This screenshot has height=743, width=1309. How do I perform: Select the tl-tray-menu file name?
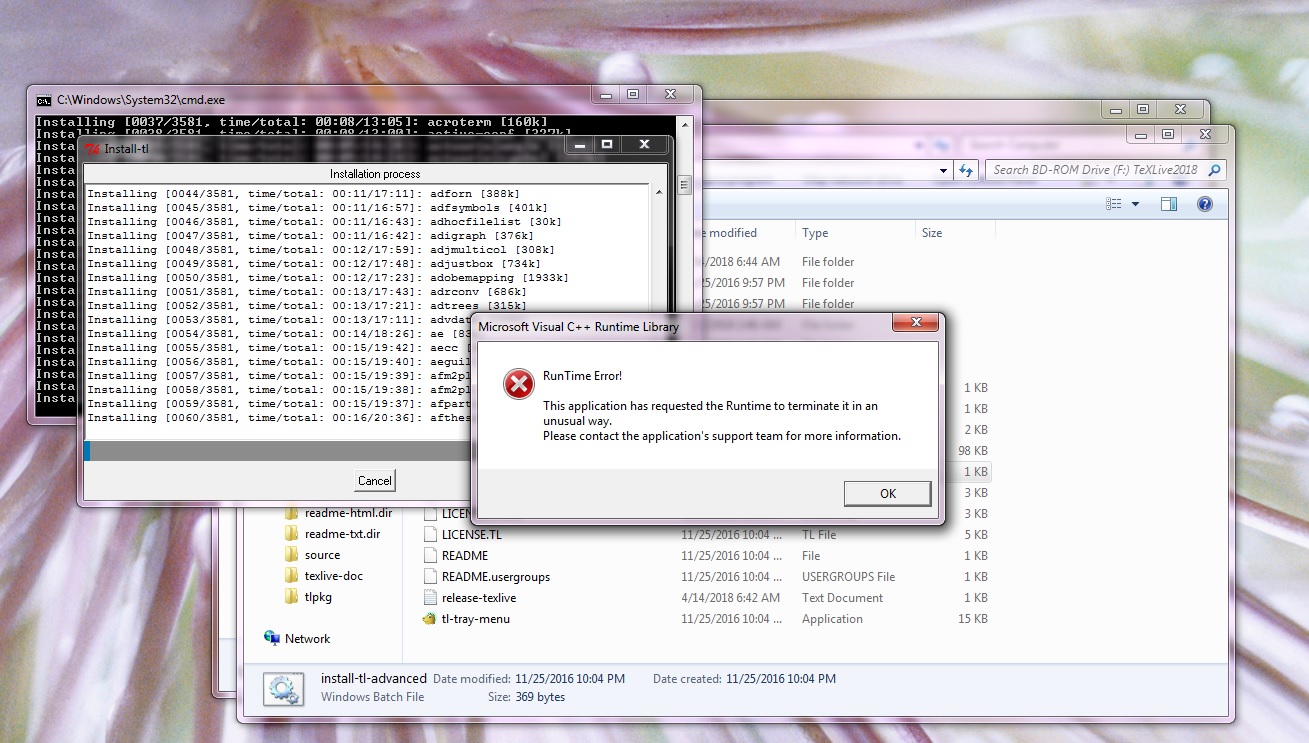point(476,618)
